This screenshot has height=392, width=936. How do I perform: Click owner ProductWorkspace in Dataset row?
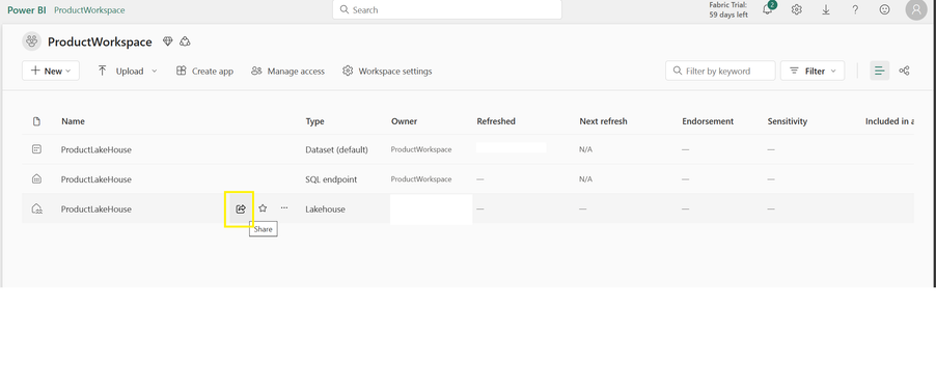click(x=421, y=149)
